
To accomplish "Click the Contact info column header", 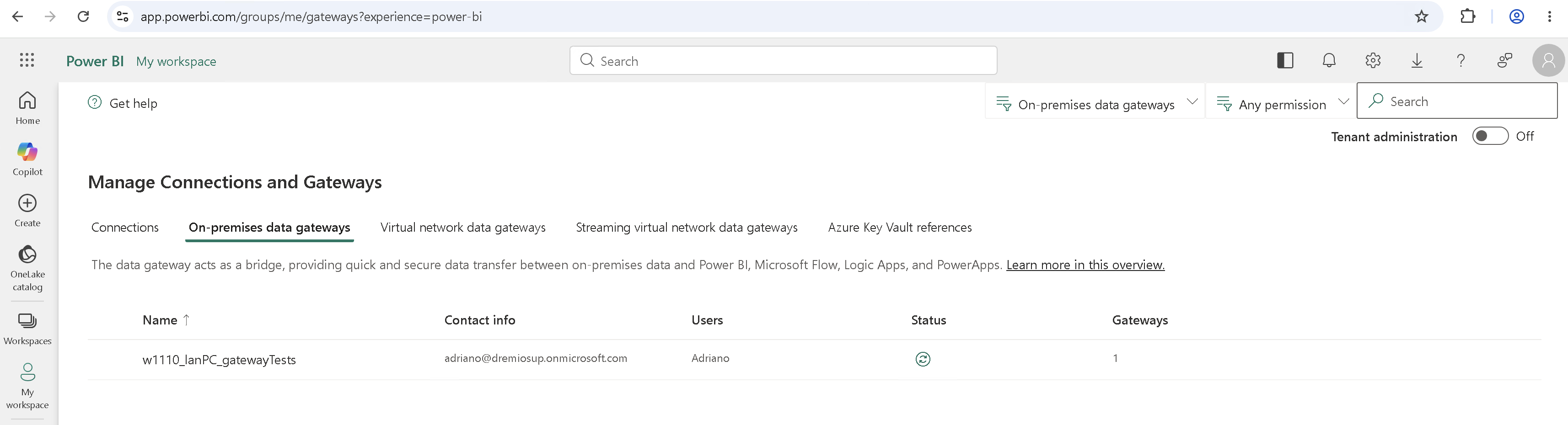I will pyautogui.click(x=480, y=320).
